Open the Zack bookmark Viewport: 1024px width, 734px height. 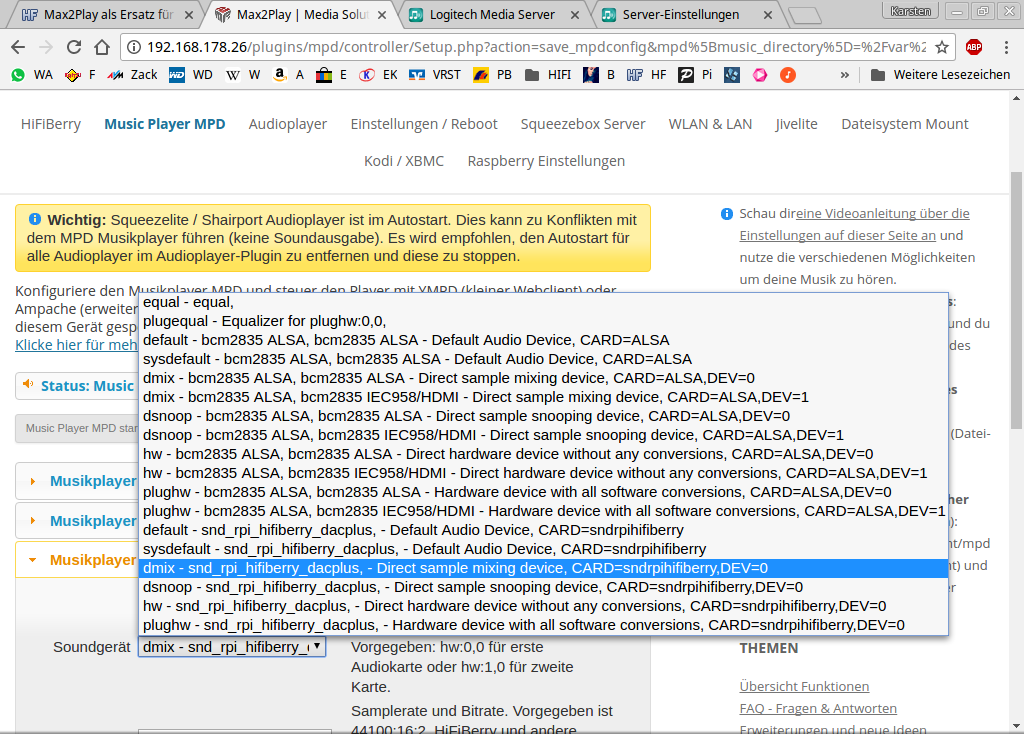pos(133,75)
